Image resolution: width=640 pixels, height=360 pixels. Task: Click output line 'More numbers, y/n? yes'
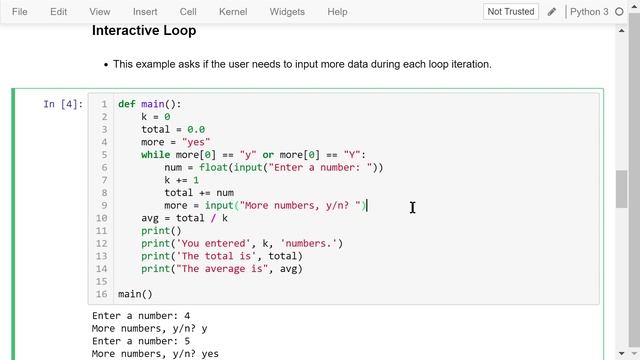coord(155,353)
